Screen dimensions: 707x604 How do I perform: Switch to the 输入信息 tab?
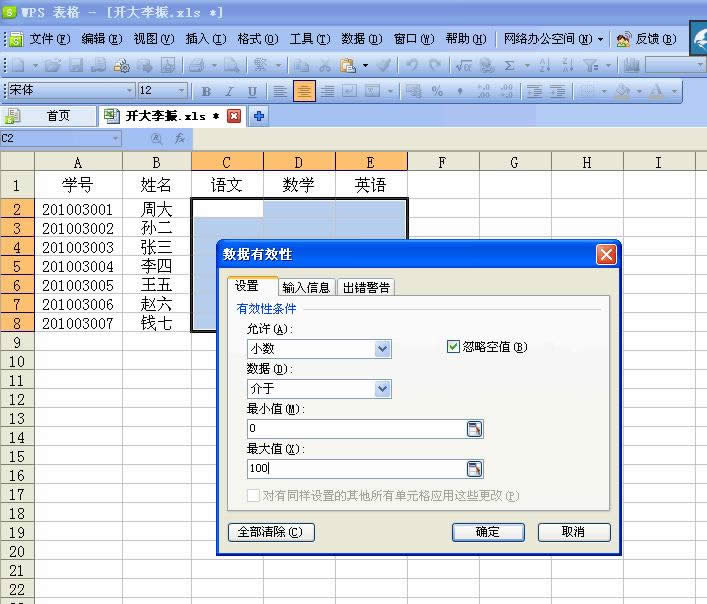click(x=307, y=287)
